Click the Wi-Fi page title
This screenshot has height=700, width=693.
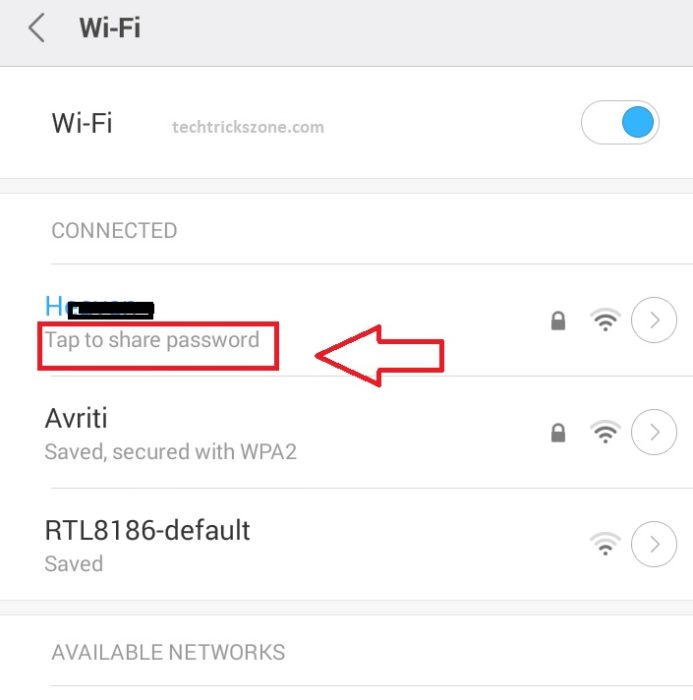pyautogui.click(x=110, y=28)
